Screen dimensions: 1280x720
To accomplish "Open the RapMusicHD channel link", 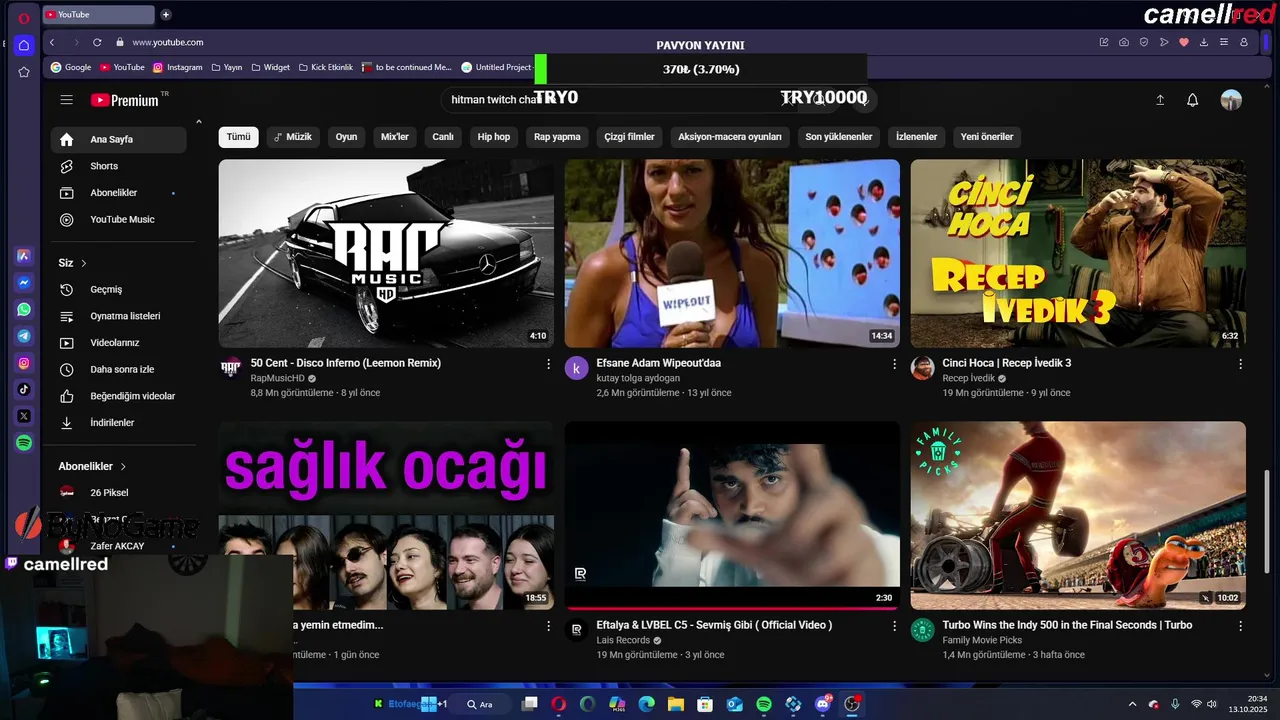I will 277,379.
